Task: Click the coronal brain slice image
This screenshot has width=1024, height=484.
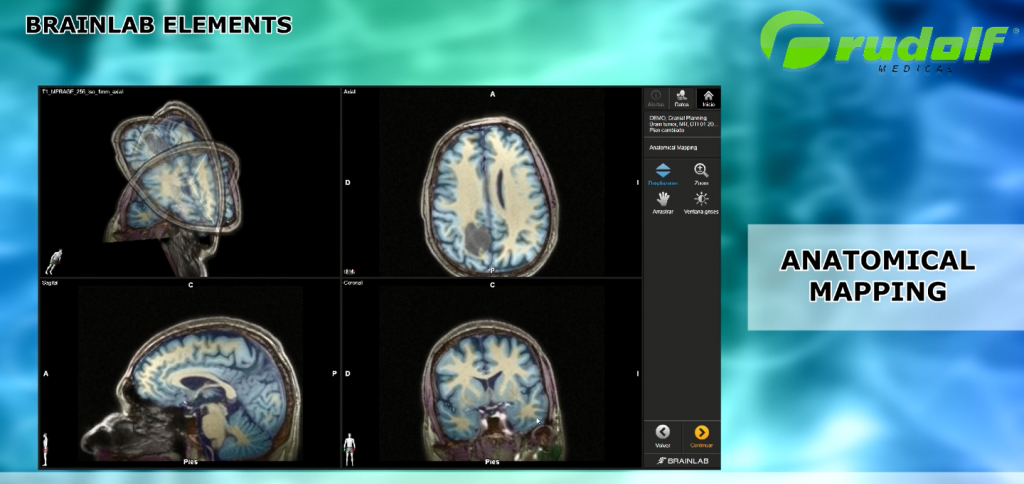Action: (491, 389)
